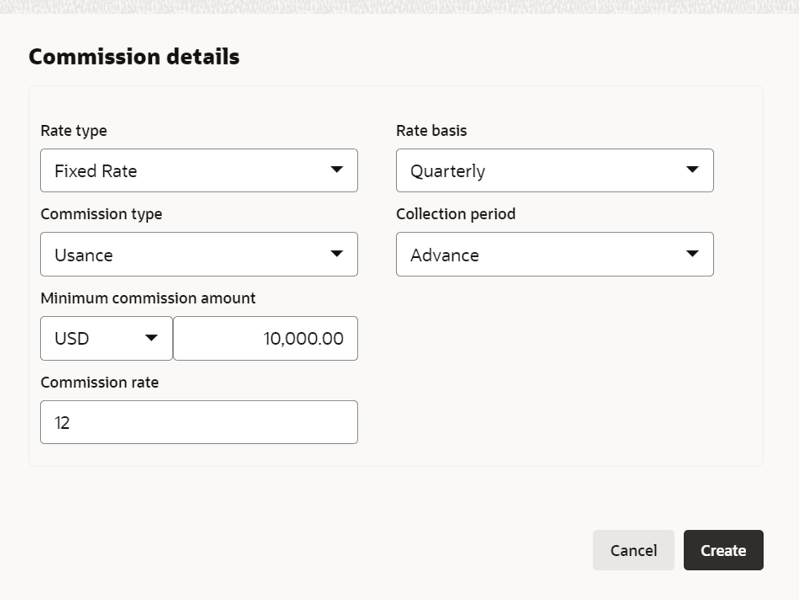Click the currency dropdown arrow beside USD
The height and width of the screenshot is (600, 801).
tap(152, 338)
